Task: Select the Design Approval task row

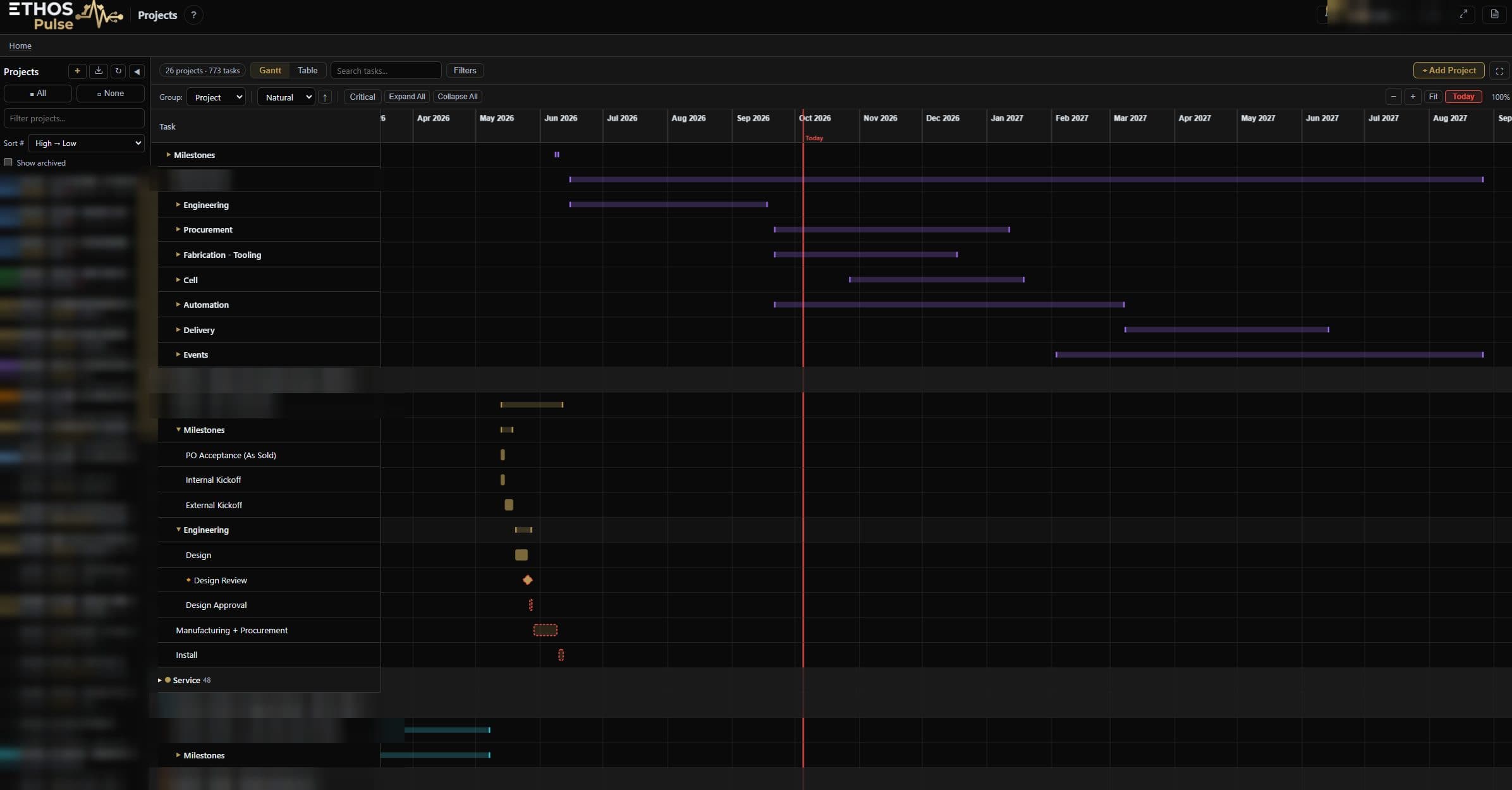Action: [269, 605]
